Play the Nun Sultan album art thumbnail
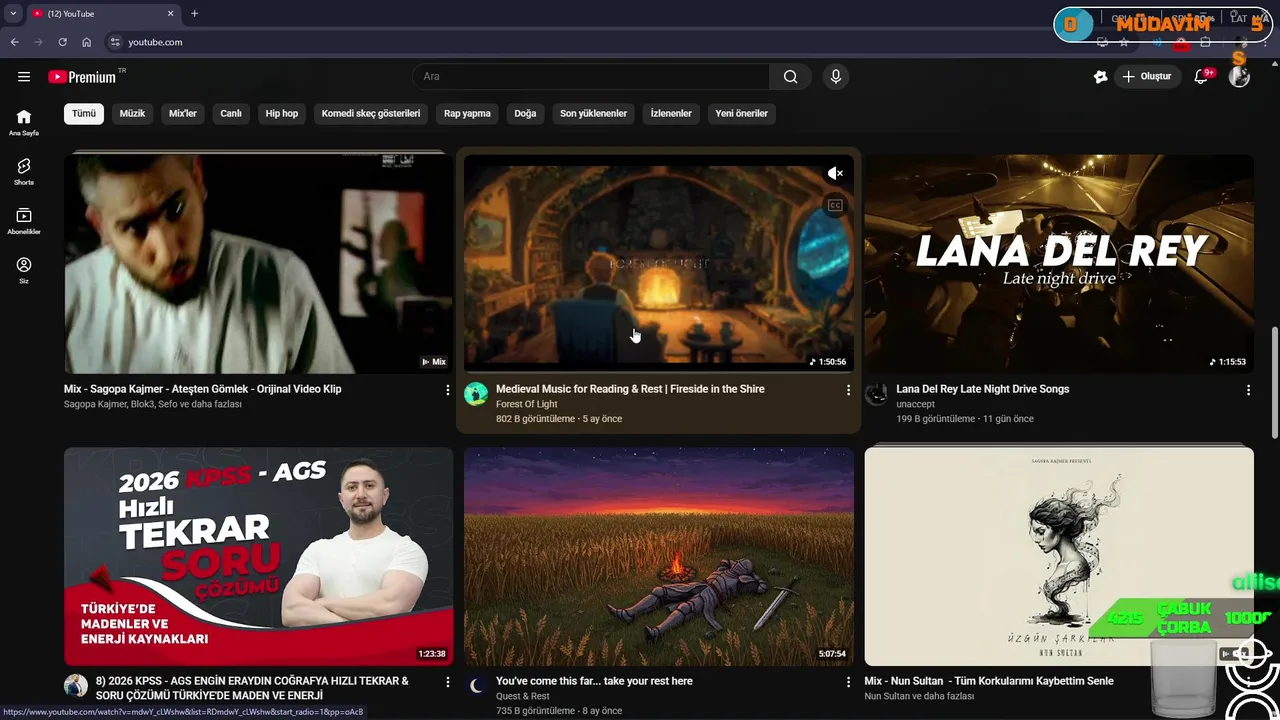This screenshot has height=720, width=1280. (x=1059, y=556)
